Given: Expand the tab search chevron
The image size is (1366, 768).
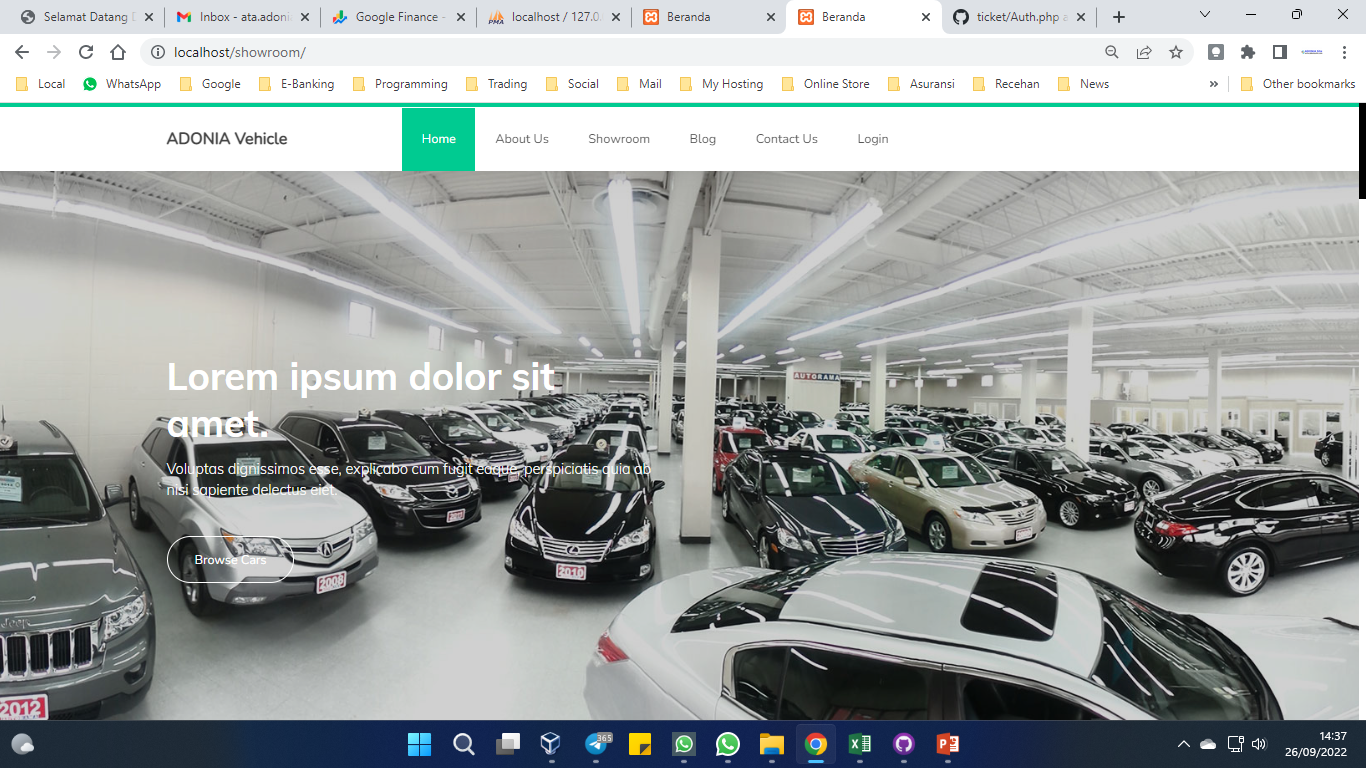Looking at the screenshot, I should point(1205,16).
